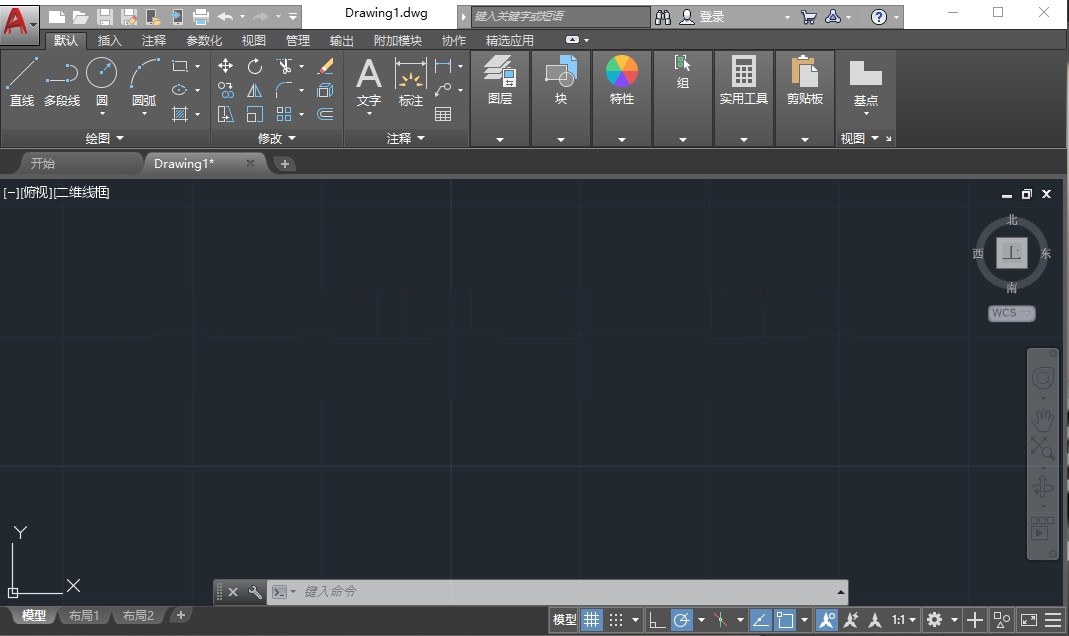
Task: Choose the Rotate tool icon
Action: (x=255, y=66)
